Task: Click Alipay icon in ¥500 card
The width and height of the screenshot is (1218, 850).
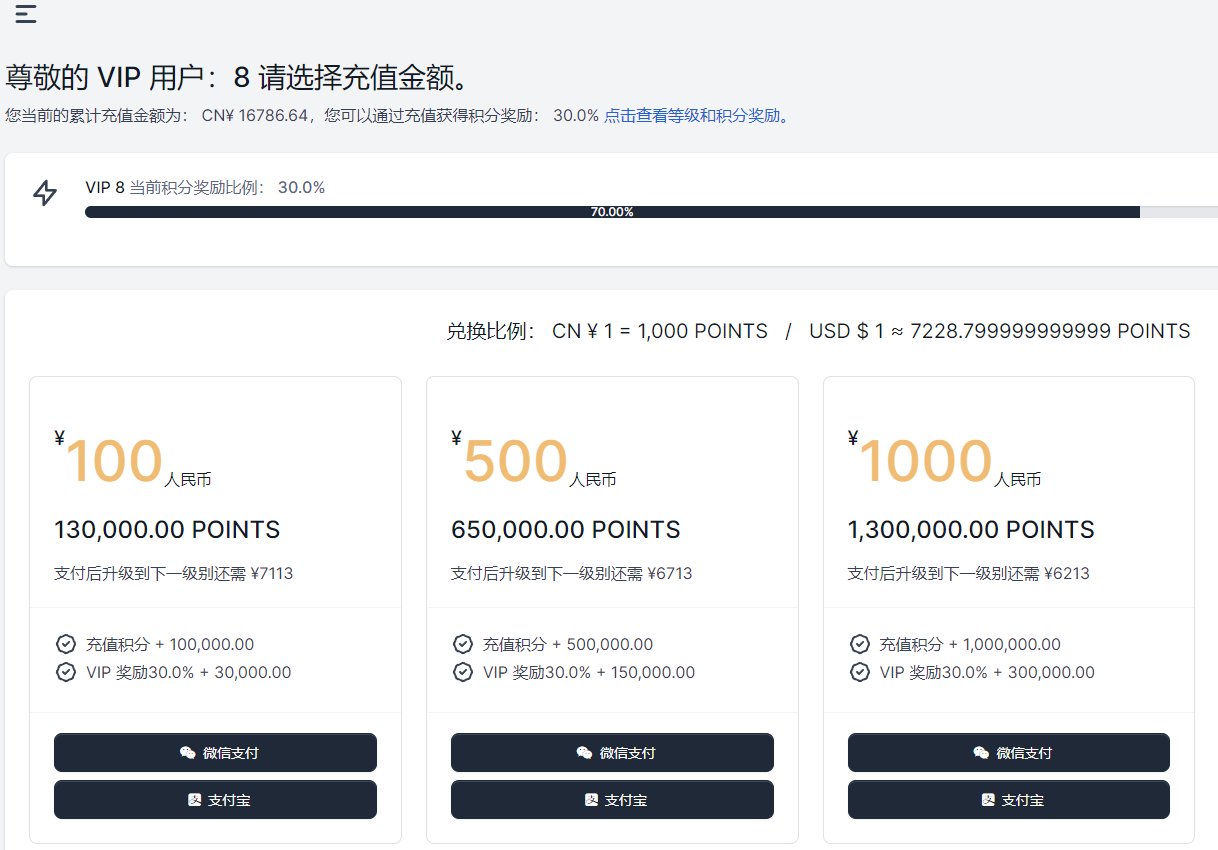Action: coord(592,800)
